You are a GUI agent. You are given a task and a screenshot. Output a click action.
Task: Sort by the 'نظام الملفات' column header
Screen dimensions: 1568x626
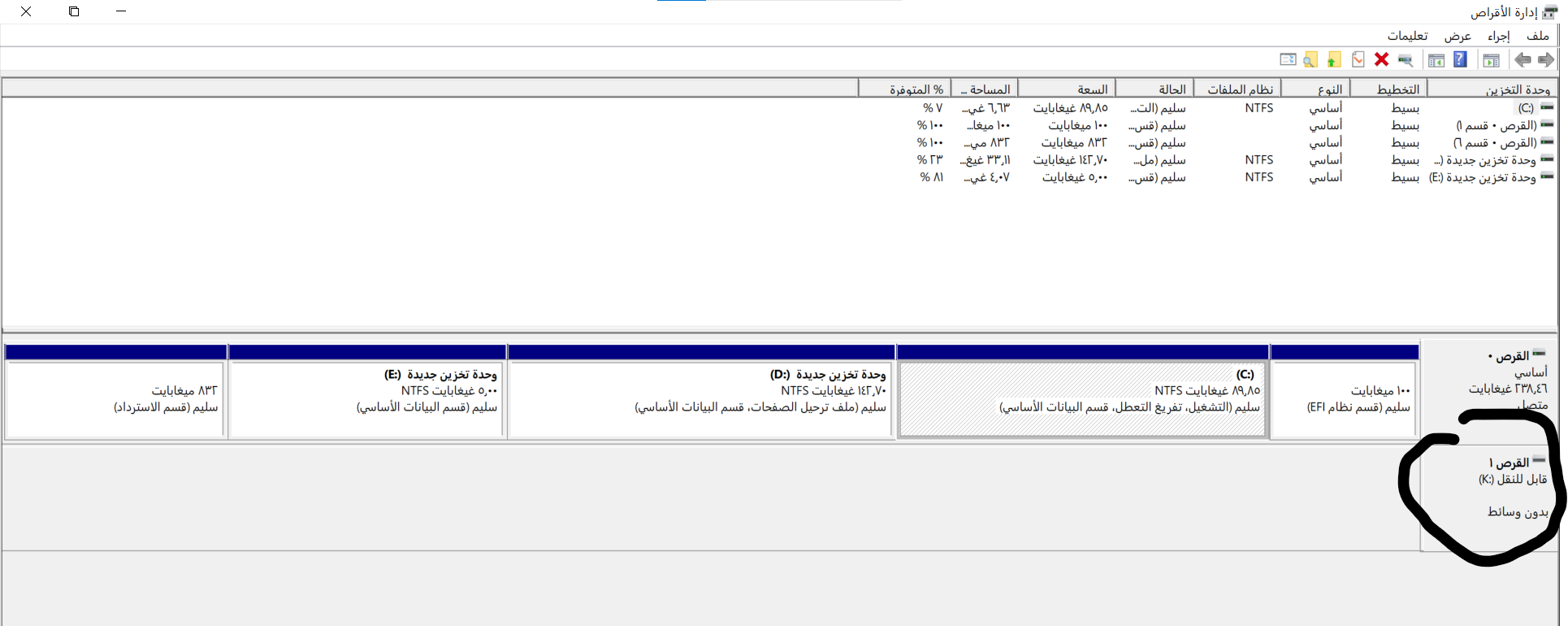1237,89
